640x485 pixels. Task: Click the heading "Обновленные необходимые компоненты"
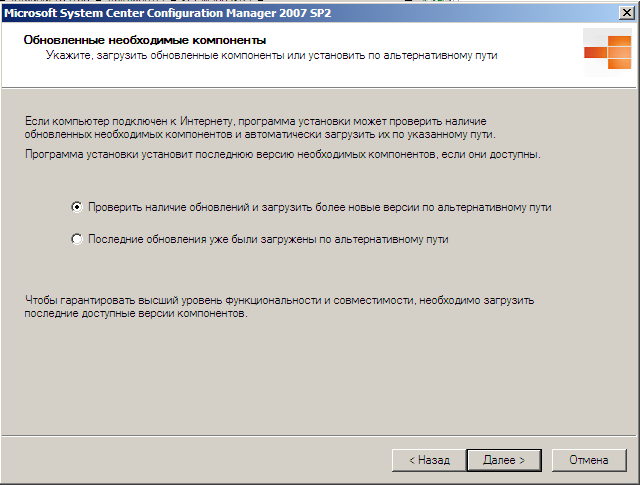(139, 39)
